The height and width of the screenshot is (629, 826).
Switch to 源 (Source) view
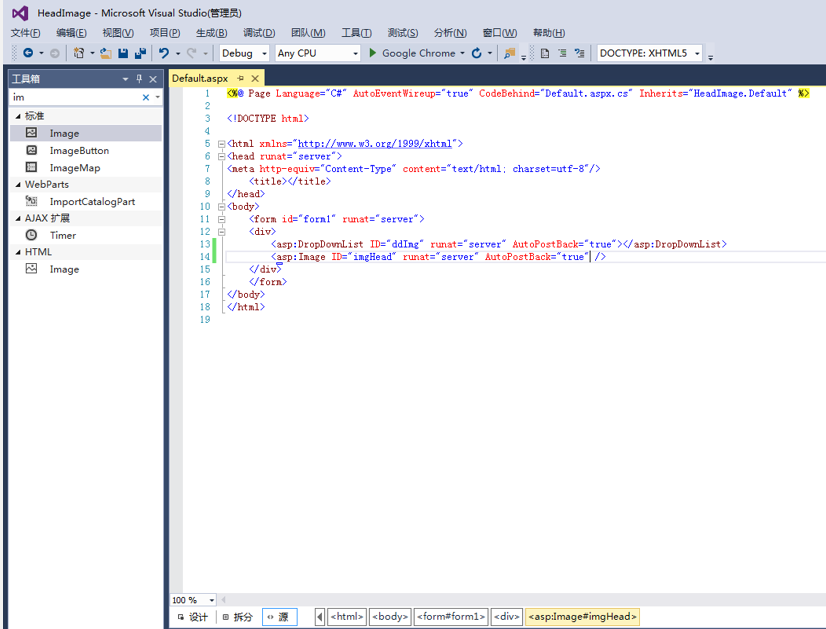tap(278, 617)
